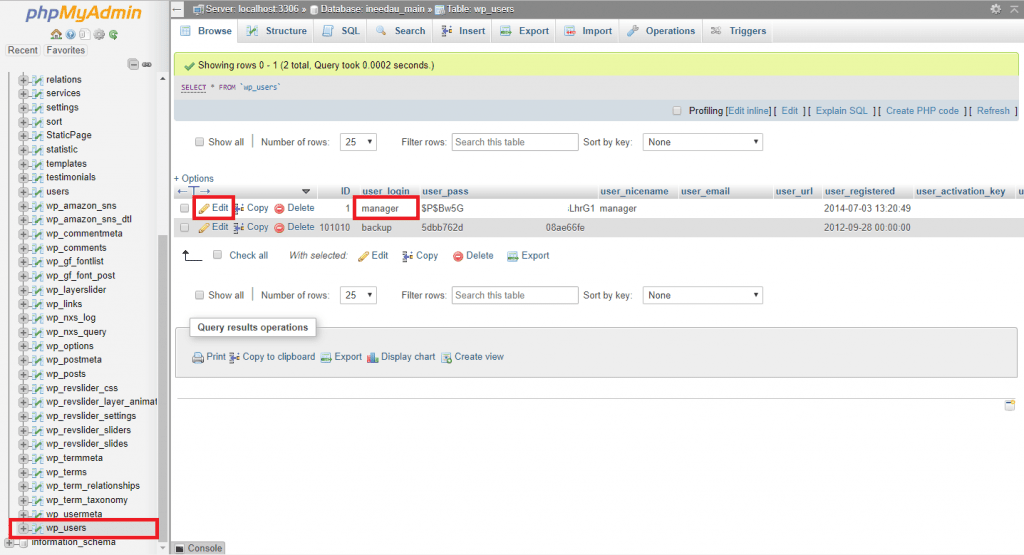Enable the Profiling checkbox
Screen dimensions: 1024x555
pyautogui.click(x=677, y=111)
